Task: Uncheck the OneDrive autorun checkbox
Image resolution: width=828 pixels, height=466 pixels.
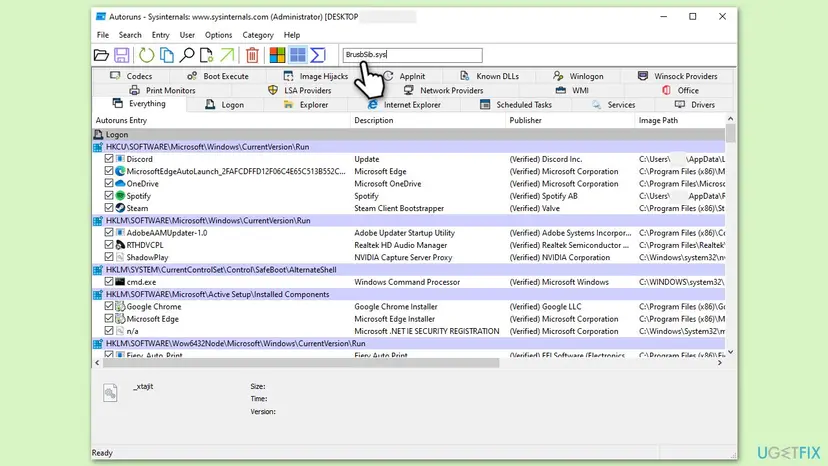Action: tap(109, 183)
